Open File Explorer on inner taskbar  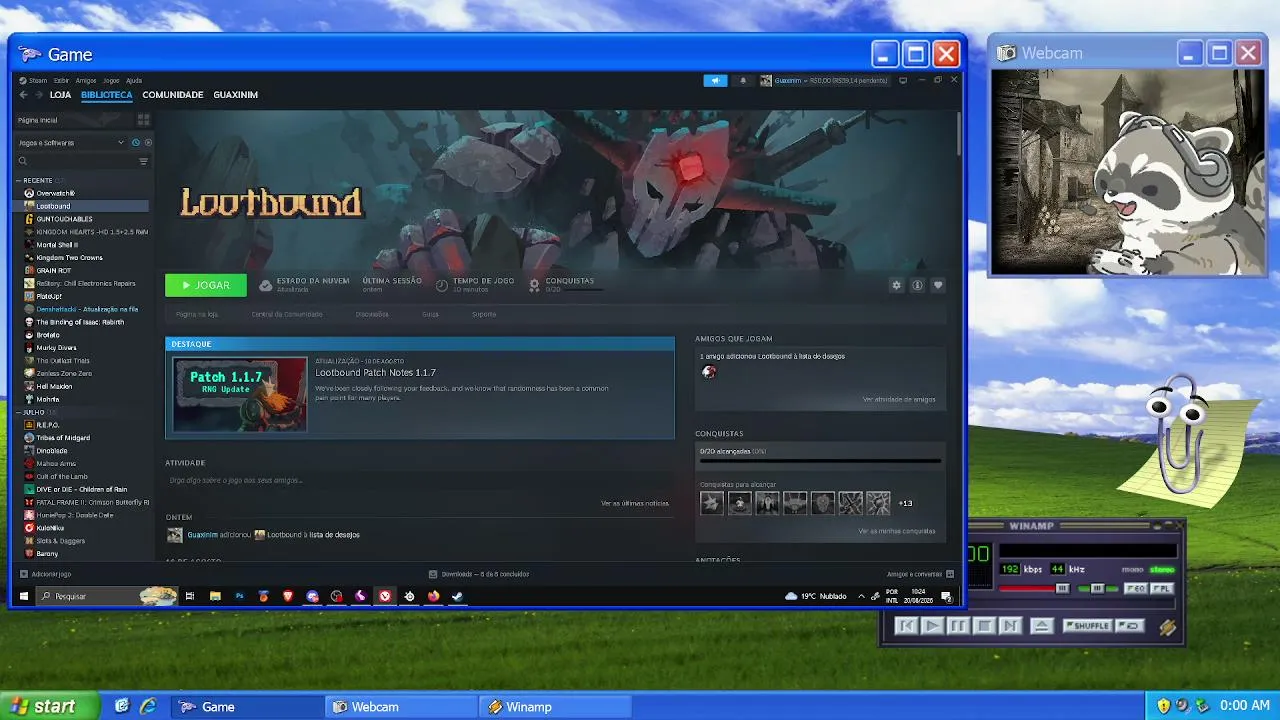point(215,596)
